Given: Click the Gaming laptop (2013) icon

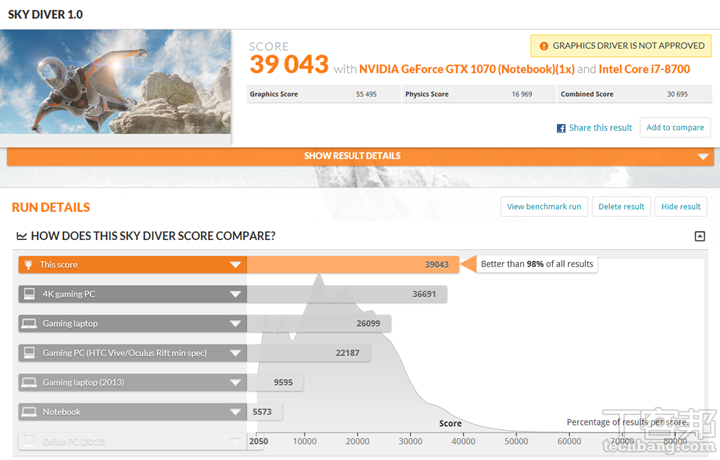Looking at the screenshot, I should (x=29, y=382).
